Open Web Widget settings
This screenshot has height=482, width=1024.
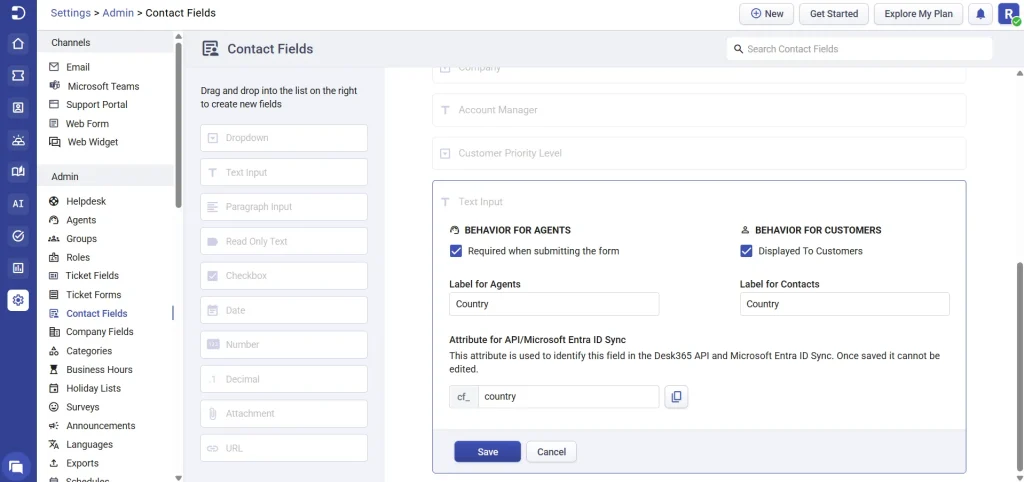pos(93,142)
